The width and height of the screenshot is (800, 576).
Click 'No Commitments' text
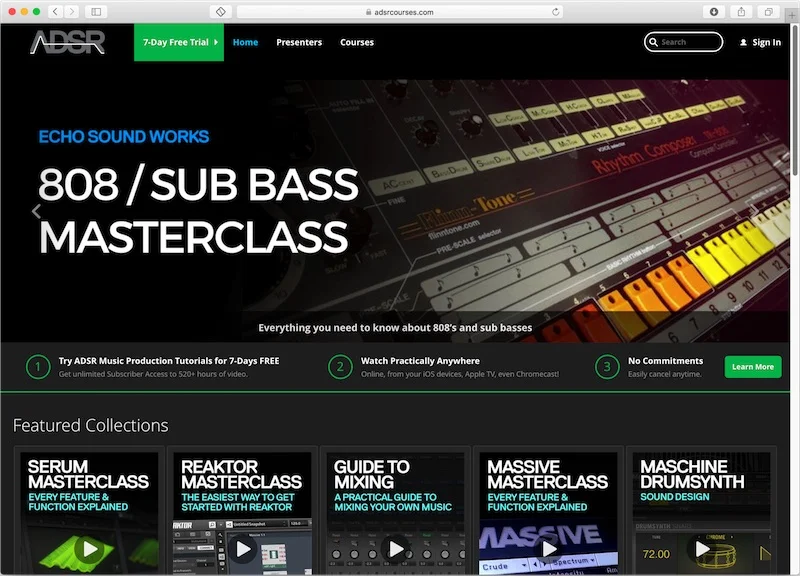click(x=665, y=361)
